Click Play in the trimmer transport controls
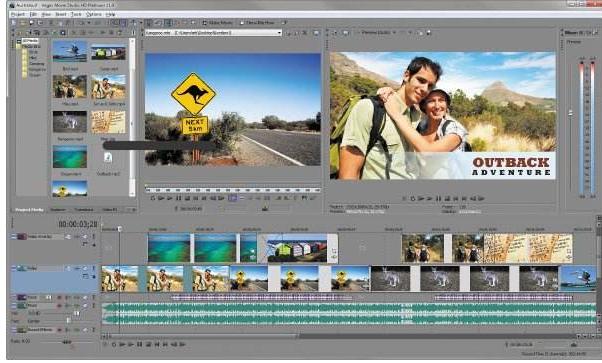 (x=170, y=198)
